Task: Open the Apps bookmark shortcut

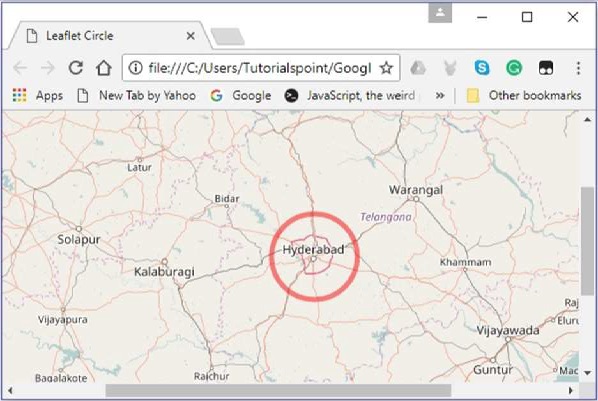Action: click(37, 95)
